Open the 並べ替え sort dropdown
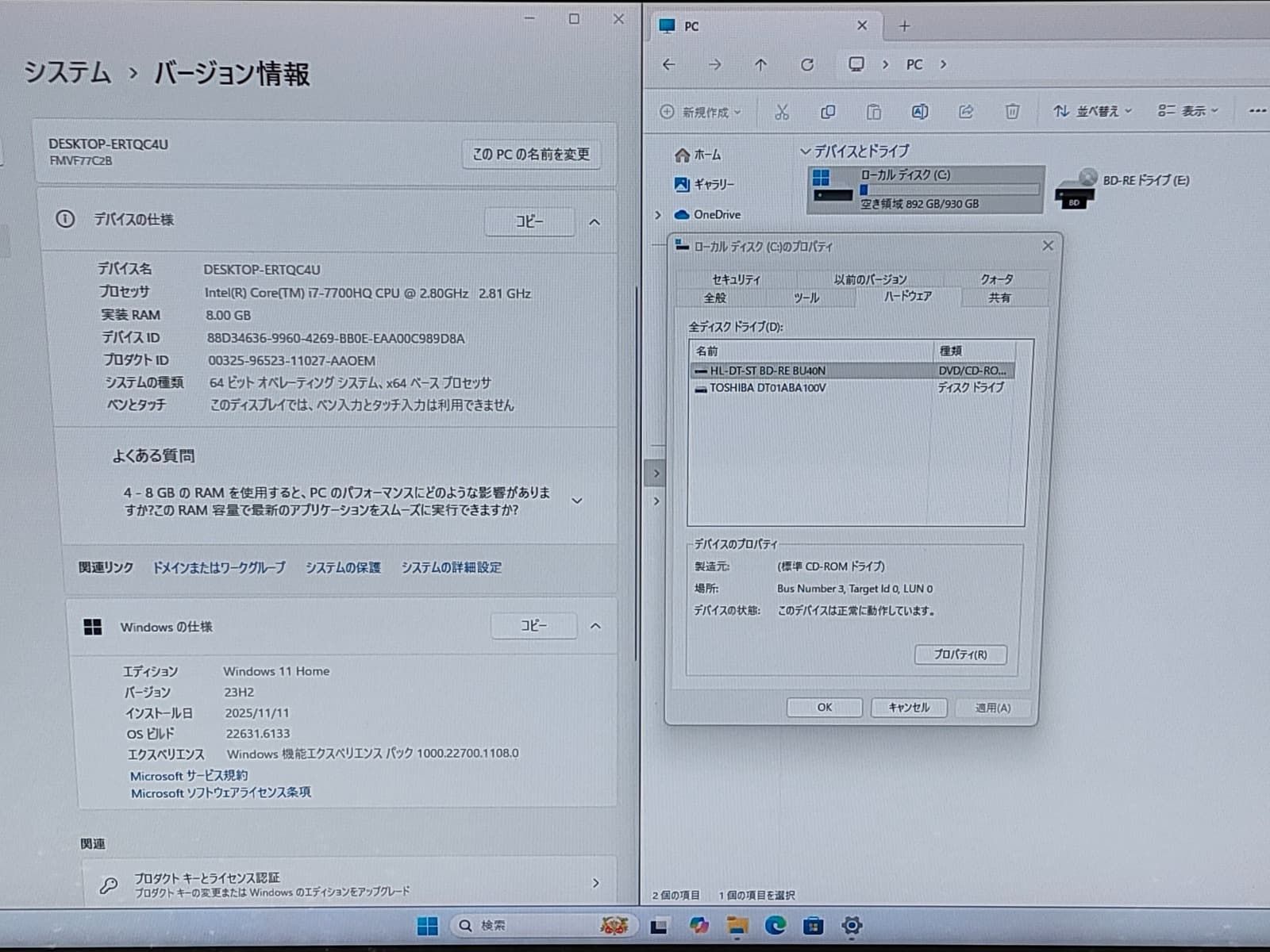 [1092, 112]
